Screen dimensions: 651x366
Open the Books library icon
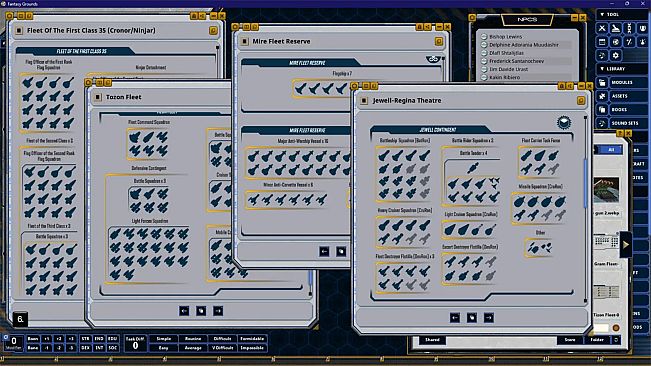(x=602, y=110)
